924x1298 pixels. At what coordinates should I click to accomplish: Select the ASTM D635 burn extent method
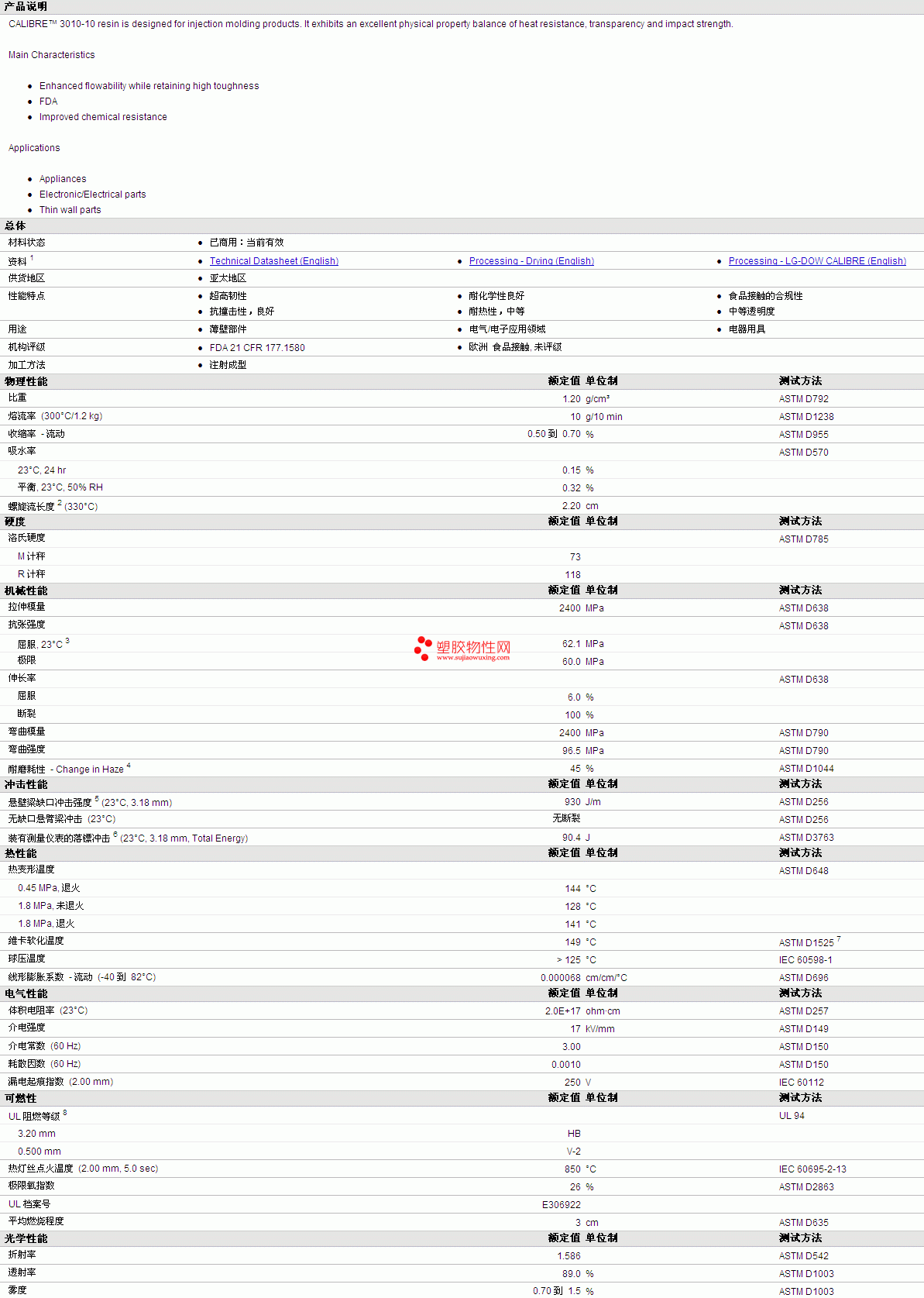[803, 1223]
